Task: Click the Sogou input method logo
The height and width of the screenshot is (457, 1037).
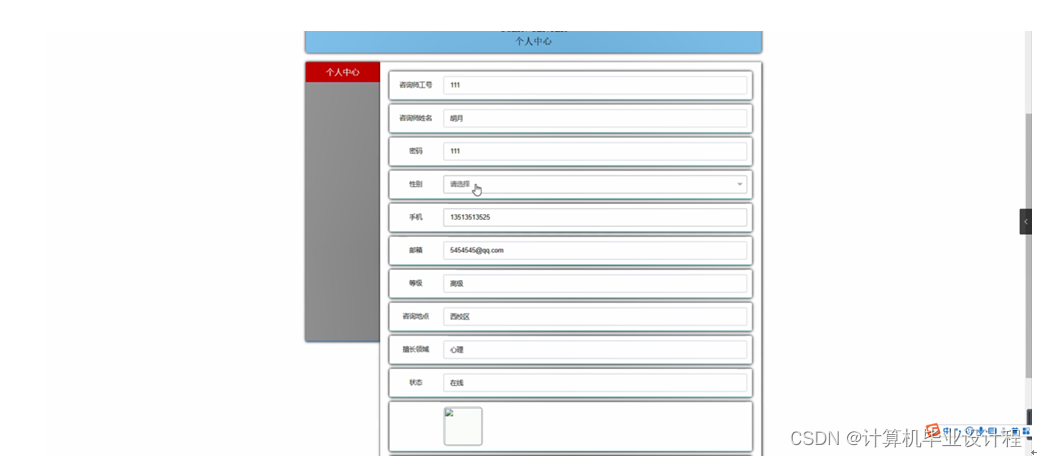Action: pos(933,431)
